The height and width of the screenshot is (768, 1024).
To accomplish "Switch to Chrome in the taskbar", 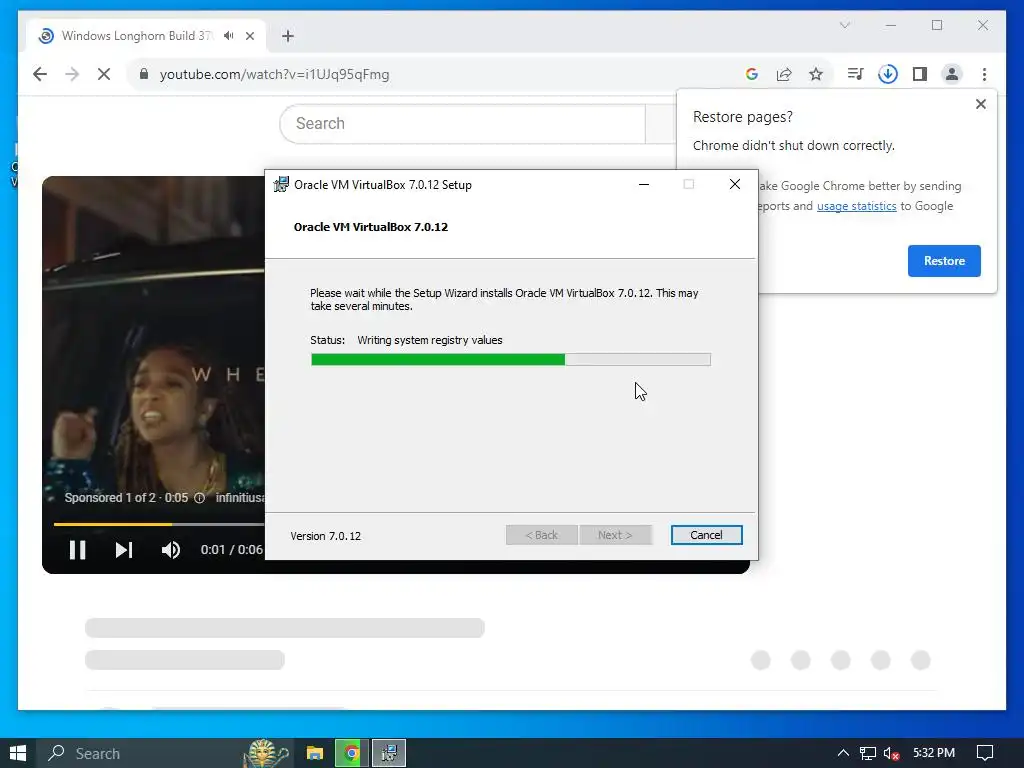I will click(351, 753).
